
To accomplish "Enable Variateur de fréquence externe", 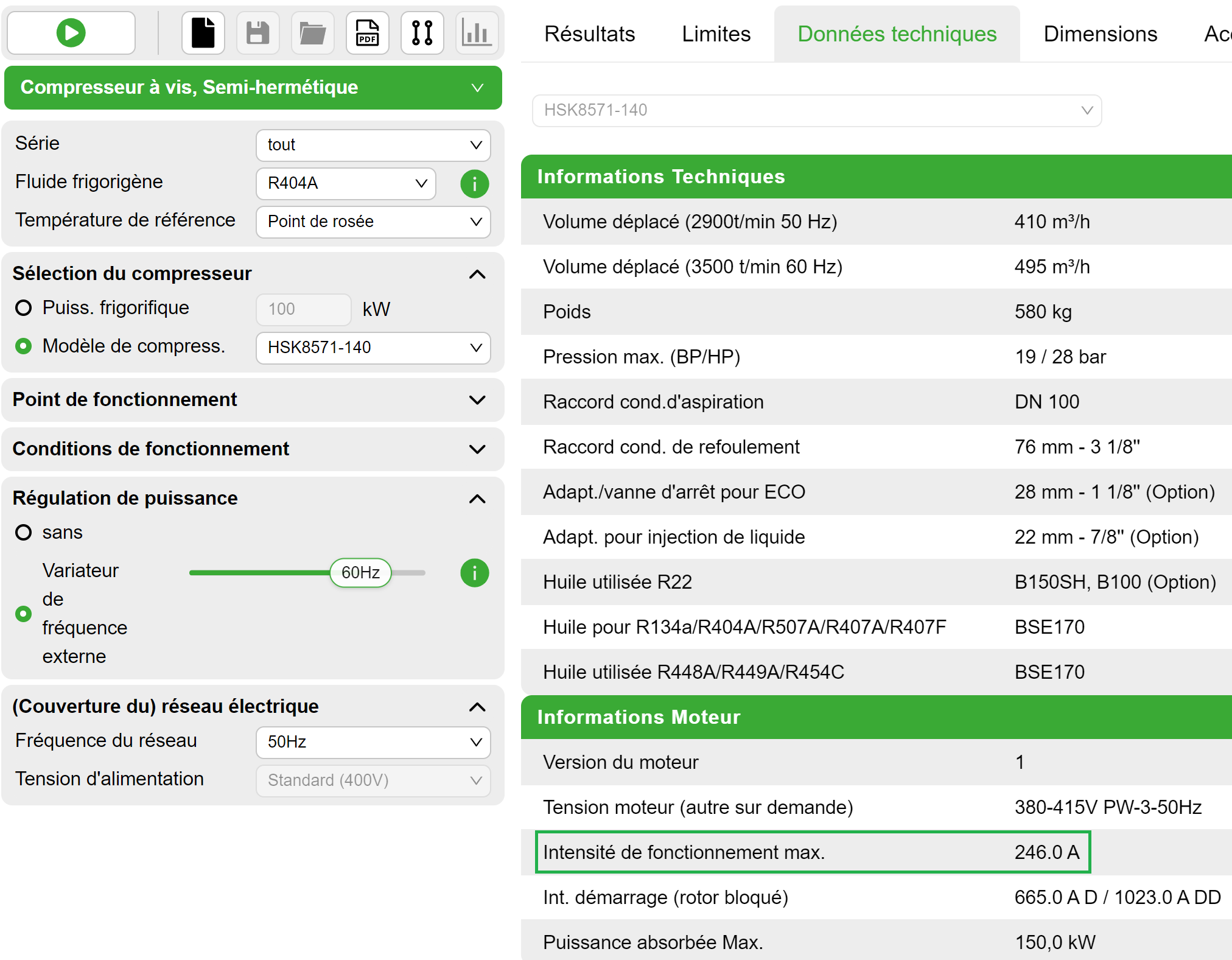I will (23, 614).
